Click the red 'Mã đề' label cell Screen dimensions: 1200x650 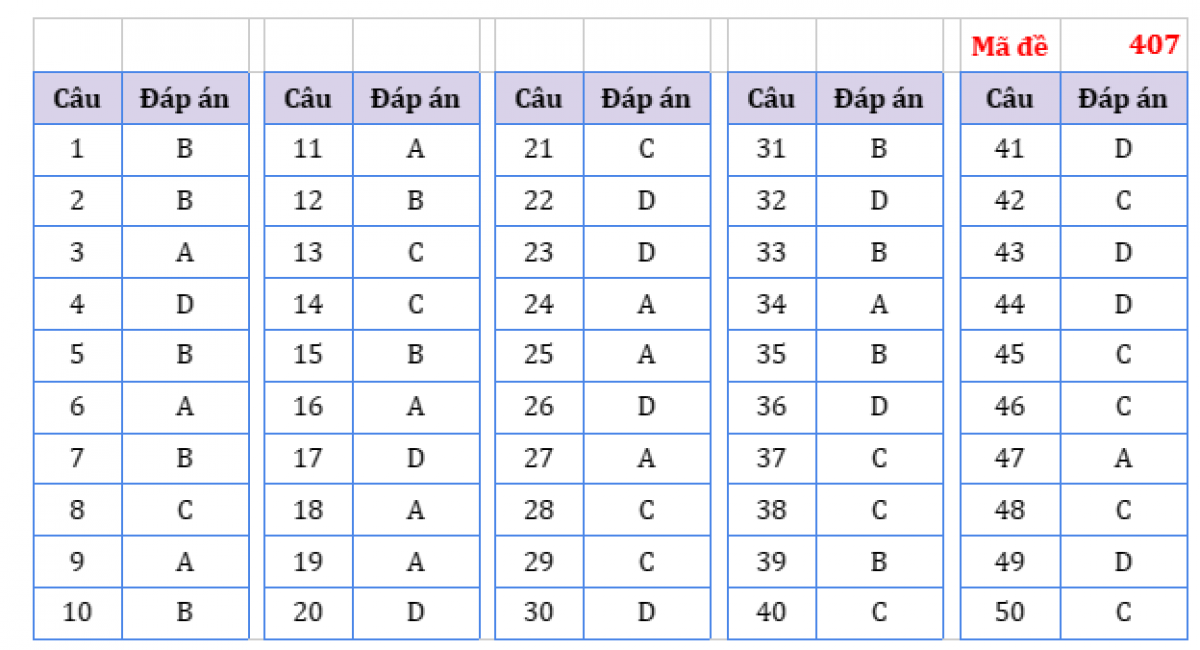click(x=1010, y=46)
